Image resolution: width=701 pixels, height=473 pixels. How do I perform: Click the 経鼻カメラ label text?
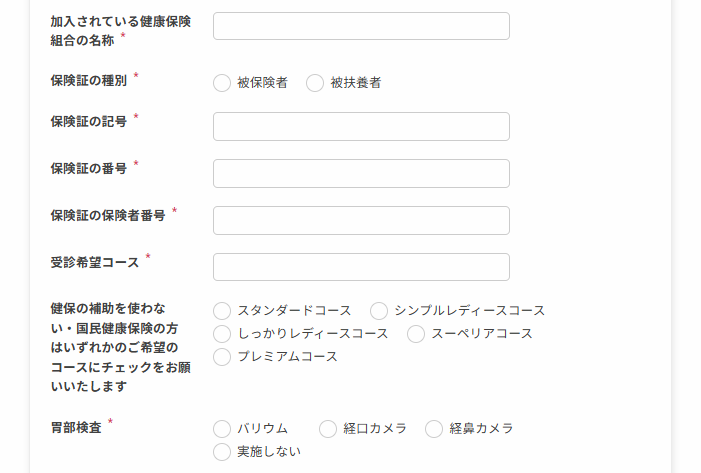(x=481, y=428)
